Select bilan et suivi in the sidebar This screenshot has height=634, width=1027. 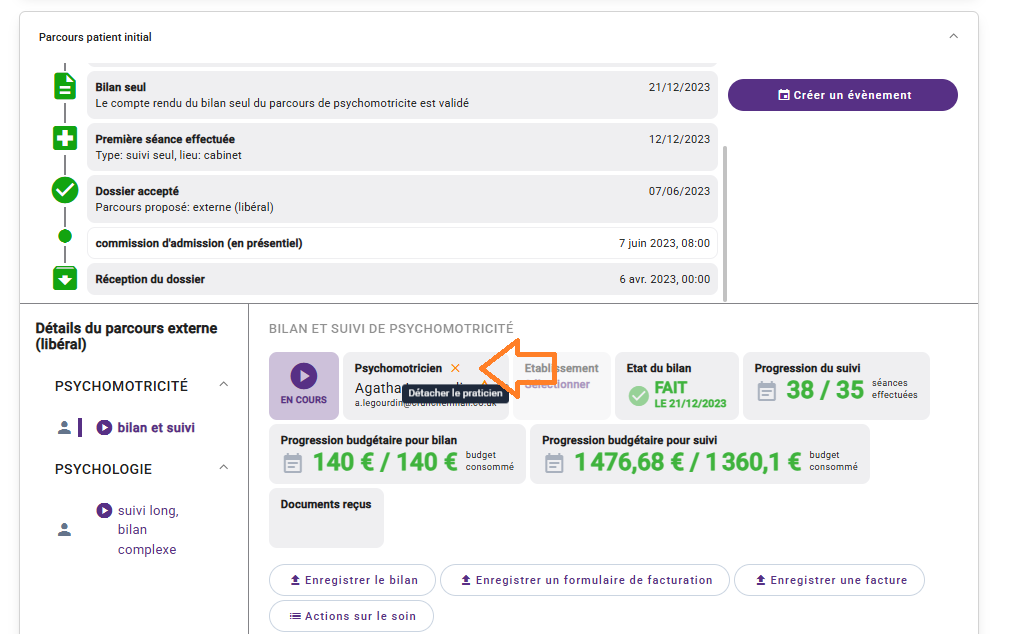pos(155,428)
